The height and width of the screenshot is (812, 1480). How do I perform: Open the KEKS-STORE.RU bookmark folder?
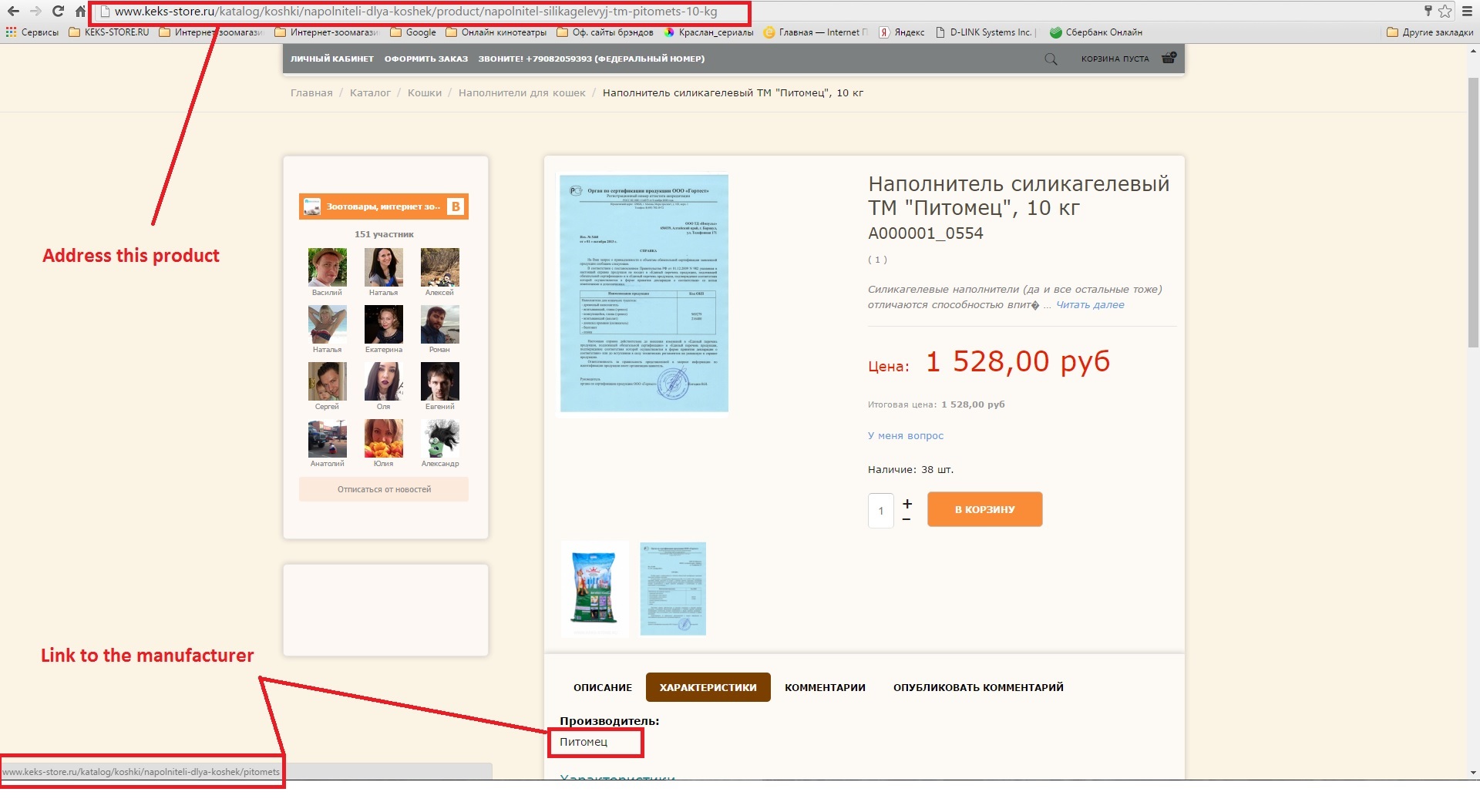[109, 32]
